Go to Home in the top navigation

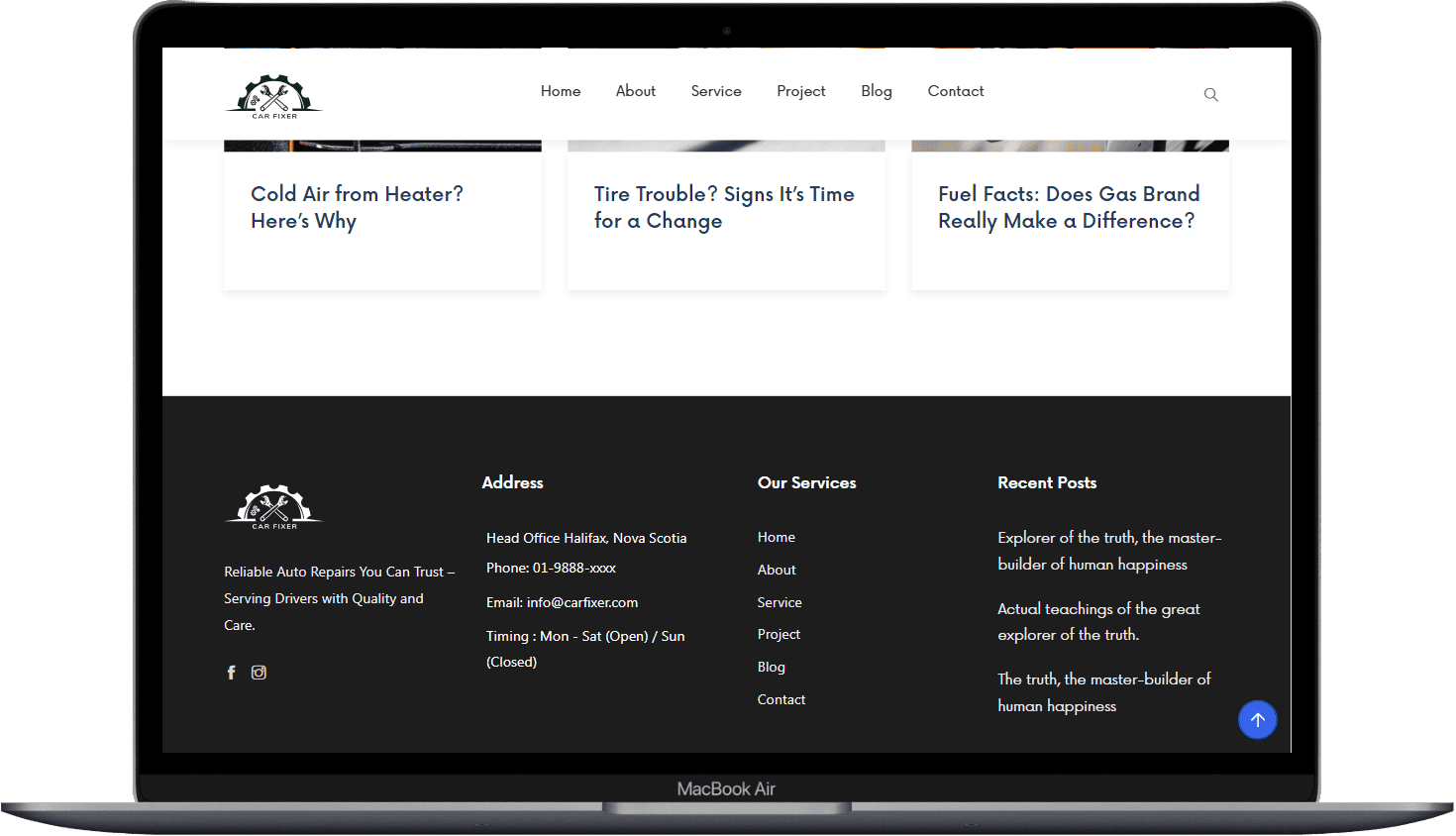point(561,91)
